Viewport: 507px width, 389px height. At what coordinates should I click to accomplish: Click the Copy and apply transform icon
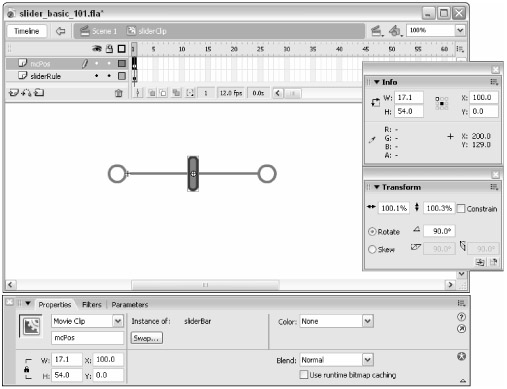click(480, 262)
